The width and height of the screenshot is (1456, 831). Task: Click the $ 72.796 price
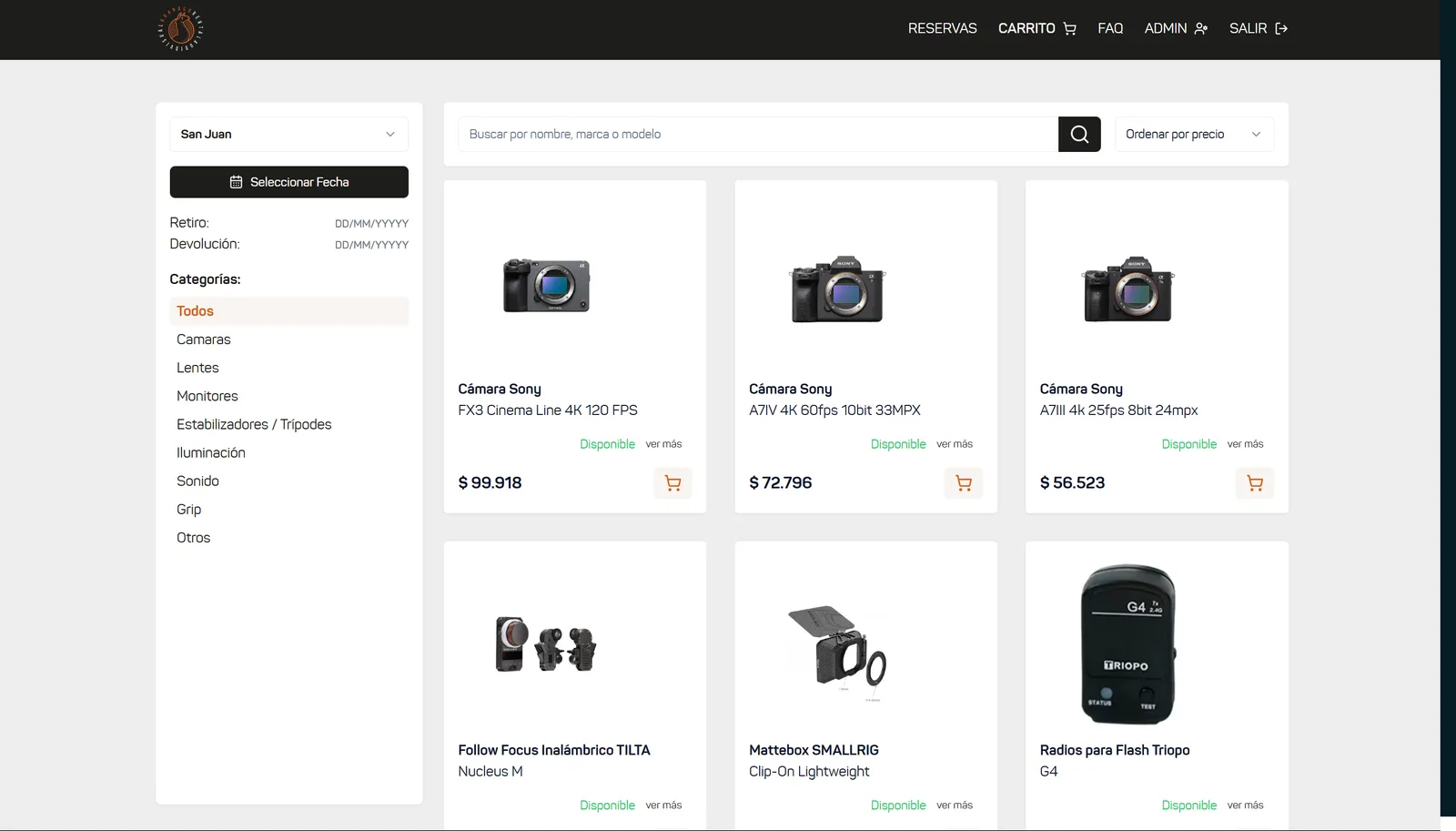point(780,483)
